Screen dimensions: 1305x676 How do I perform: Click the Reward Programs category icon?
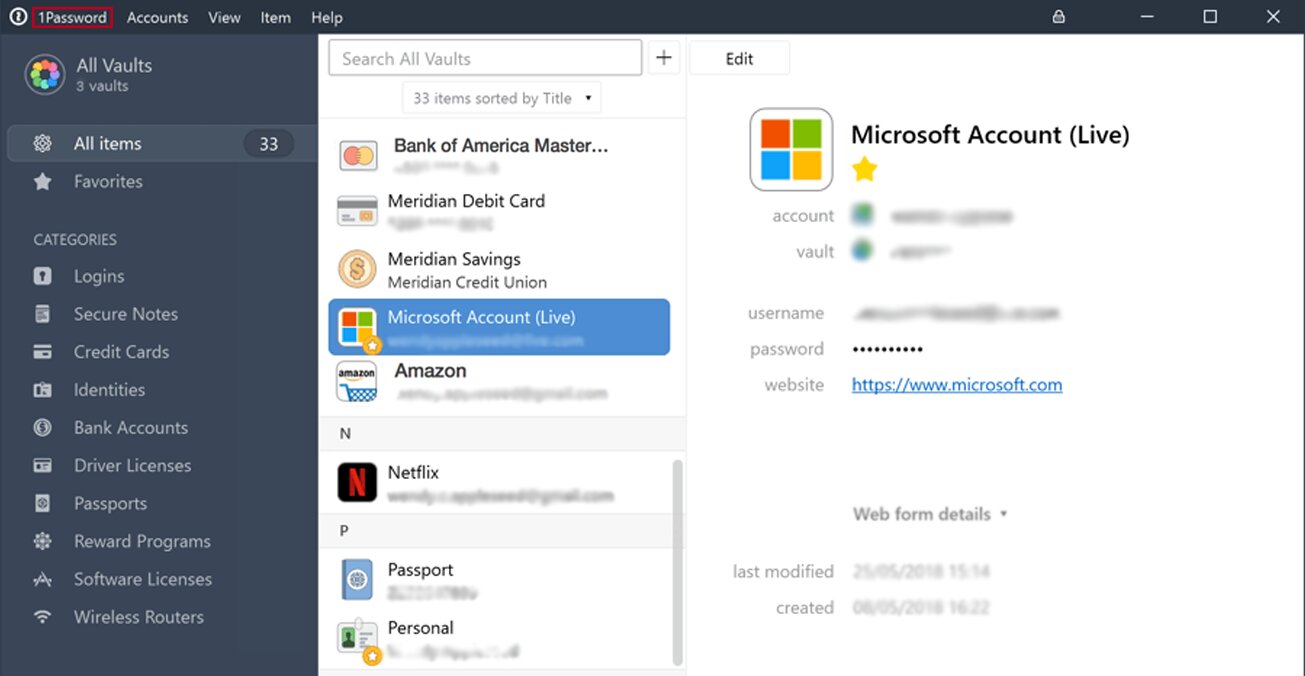(x=42, y=542)
